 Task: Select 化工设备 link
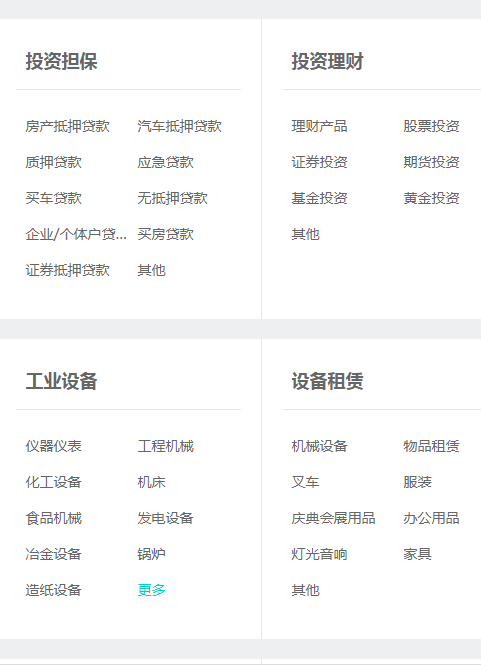click(x=54, y=482)
